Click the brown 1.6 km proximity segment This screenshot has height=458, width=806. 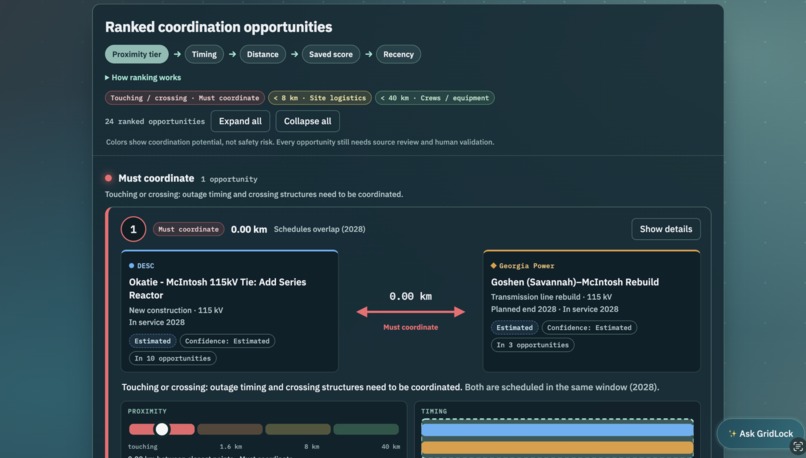(230, 429)
